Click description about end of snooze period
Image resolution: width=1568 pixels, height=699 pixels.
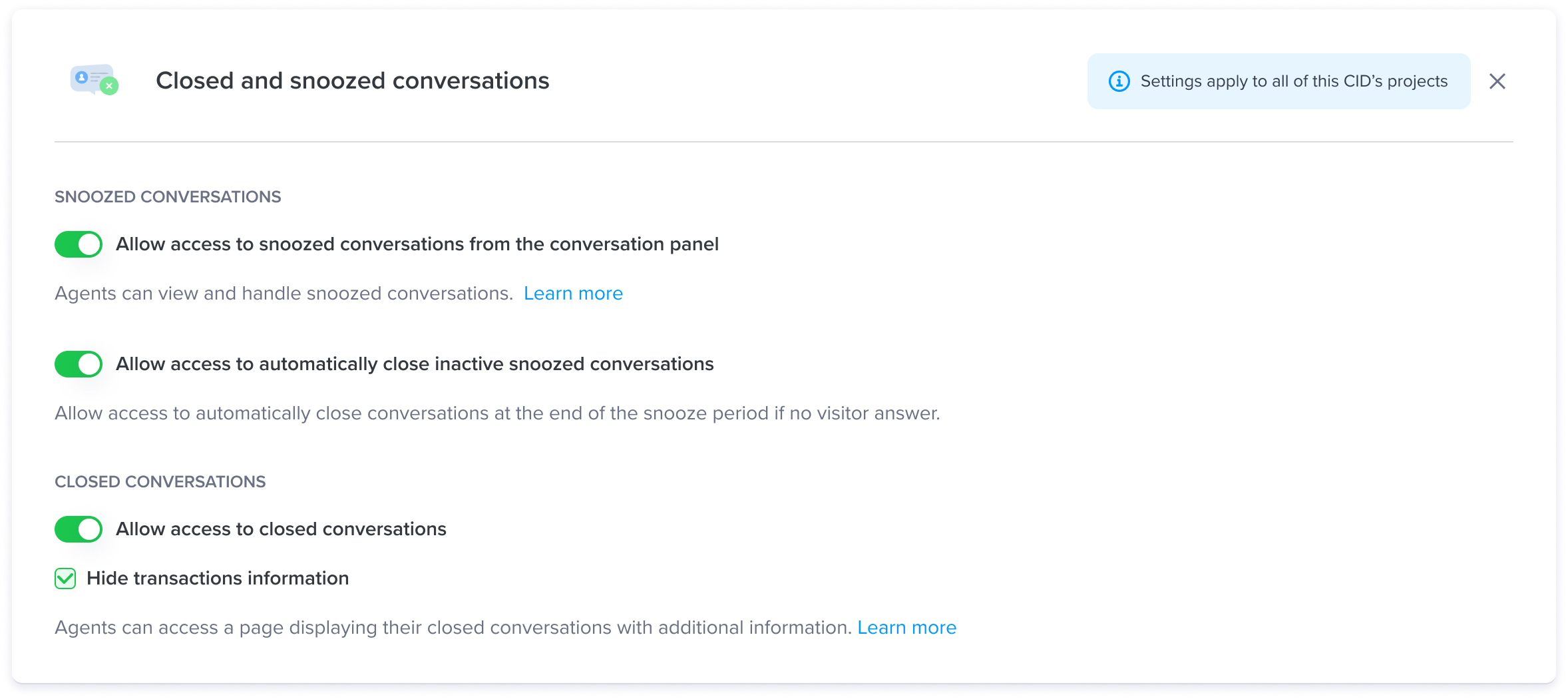[x=497, y=413]
